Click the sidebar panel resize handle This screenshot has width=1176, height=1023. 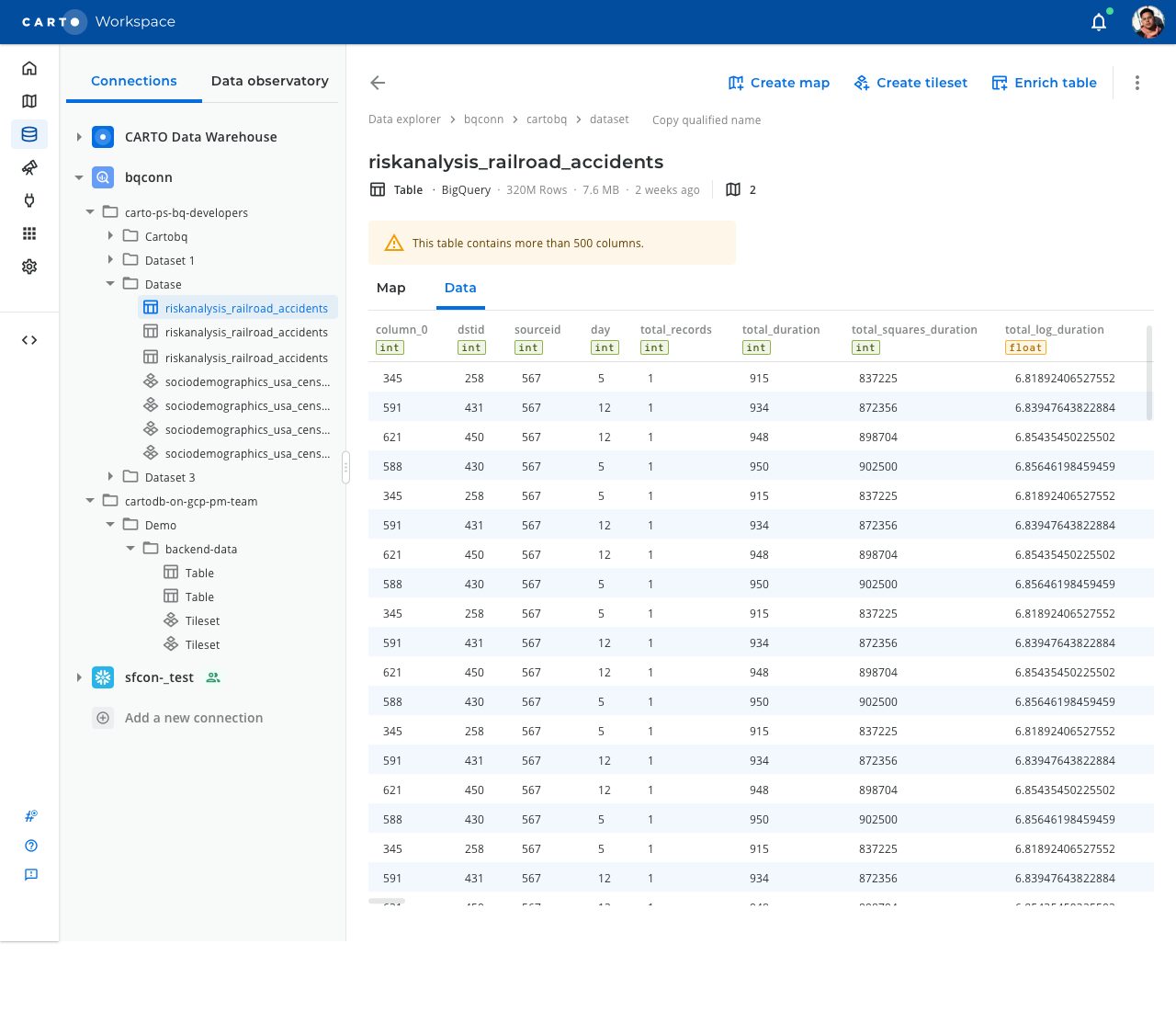pyautogui.click(x=345, y=467)
